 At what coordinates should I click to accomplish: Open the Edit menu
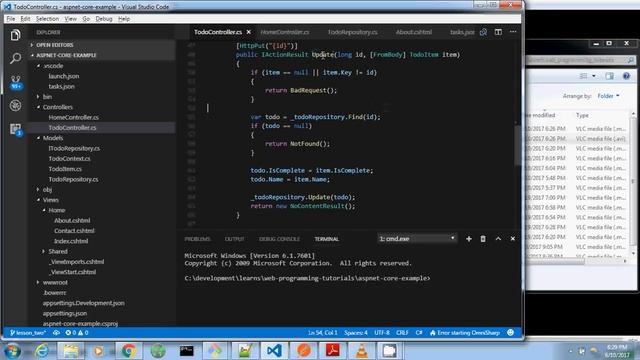pos(25,19)
